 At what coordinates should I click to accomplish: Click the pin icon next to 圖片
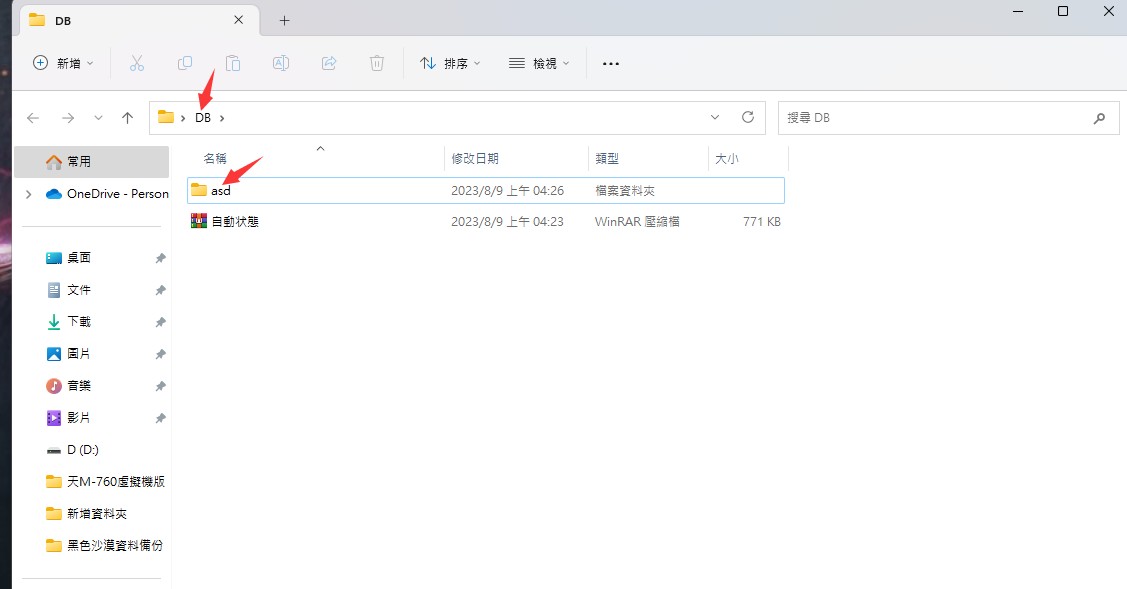tap(160, 355)
